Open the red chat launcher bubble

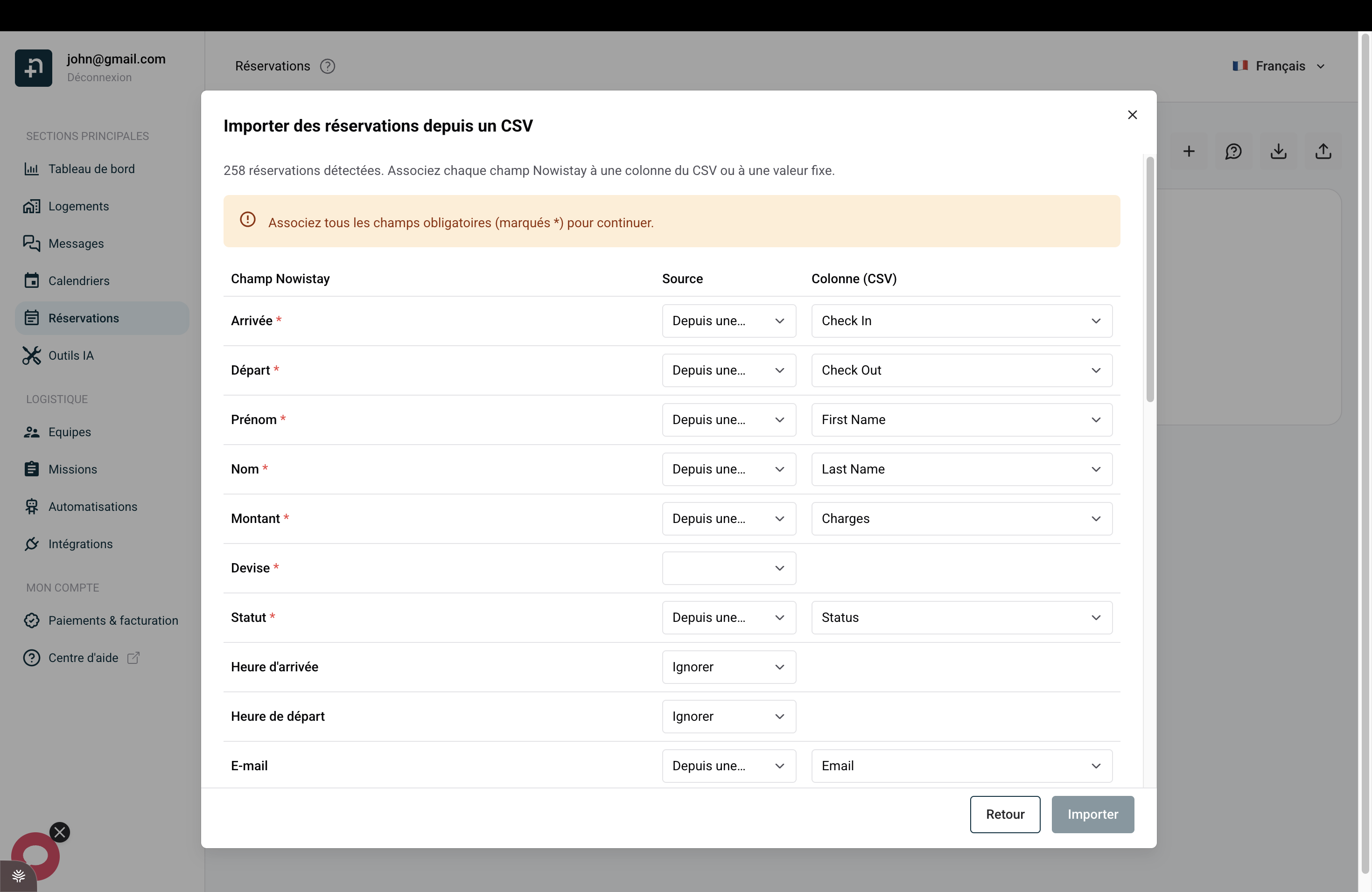pyautogui.click(x=36, y=856)
